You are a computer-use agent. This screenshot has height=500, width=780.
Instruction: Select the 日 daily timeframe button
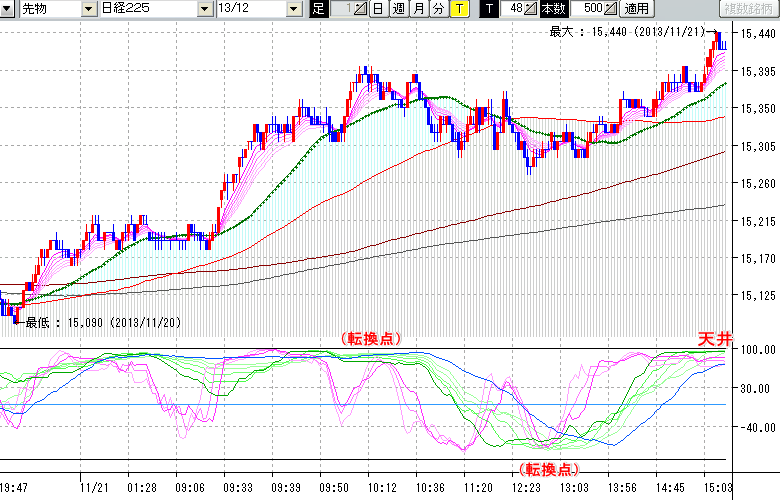click(377, 9)
